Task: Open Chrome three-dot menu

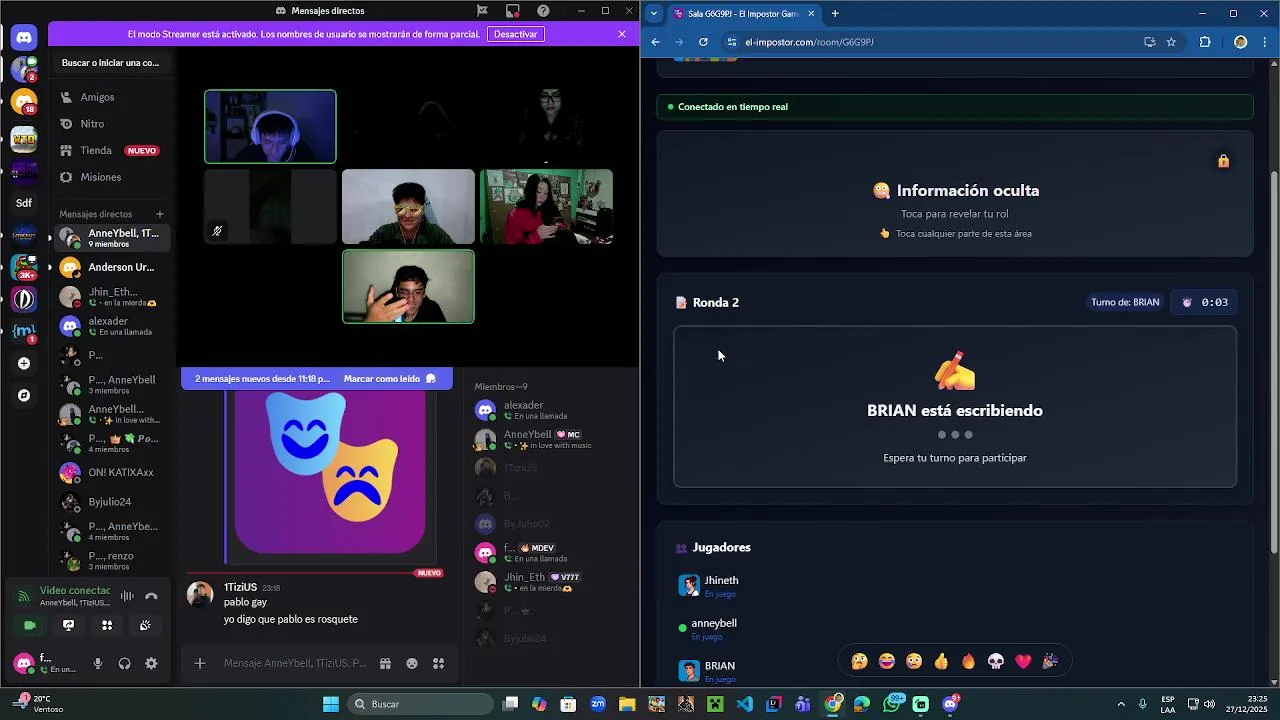Action: (x=1265, y=42)
